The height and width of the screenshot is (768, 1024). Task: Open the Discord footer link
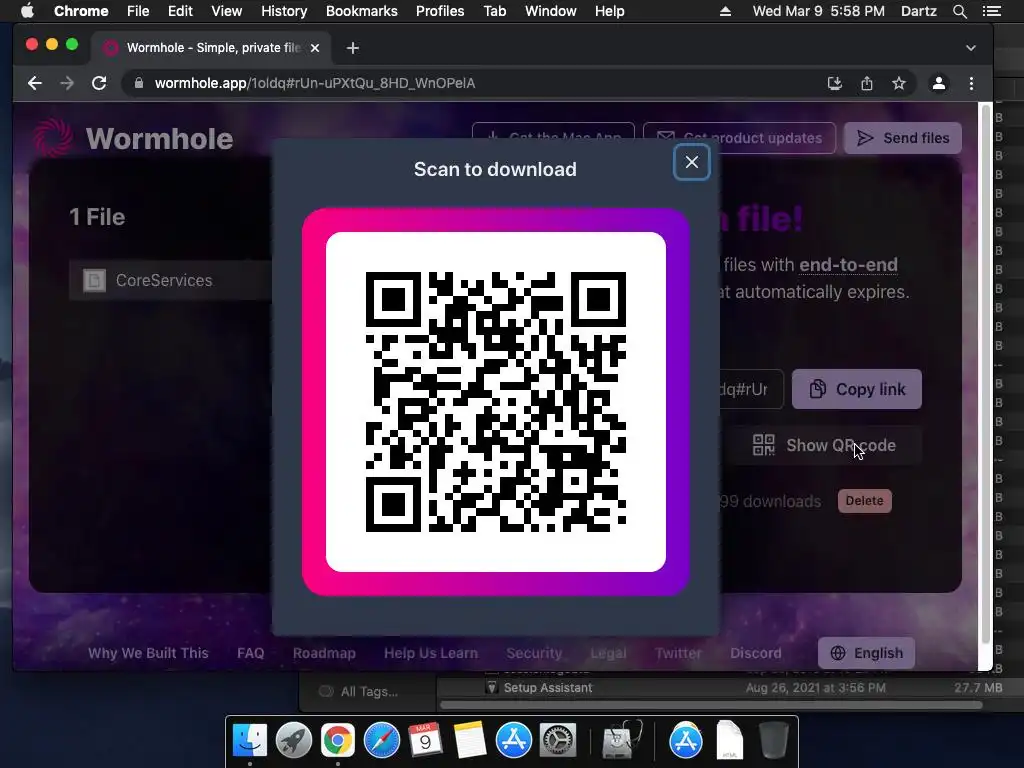756,653
